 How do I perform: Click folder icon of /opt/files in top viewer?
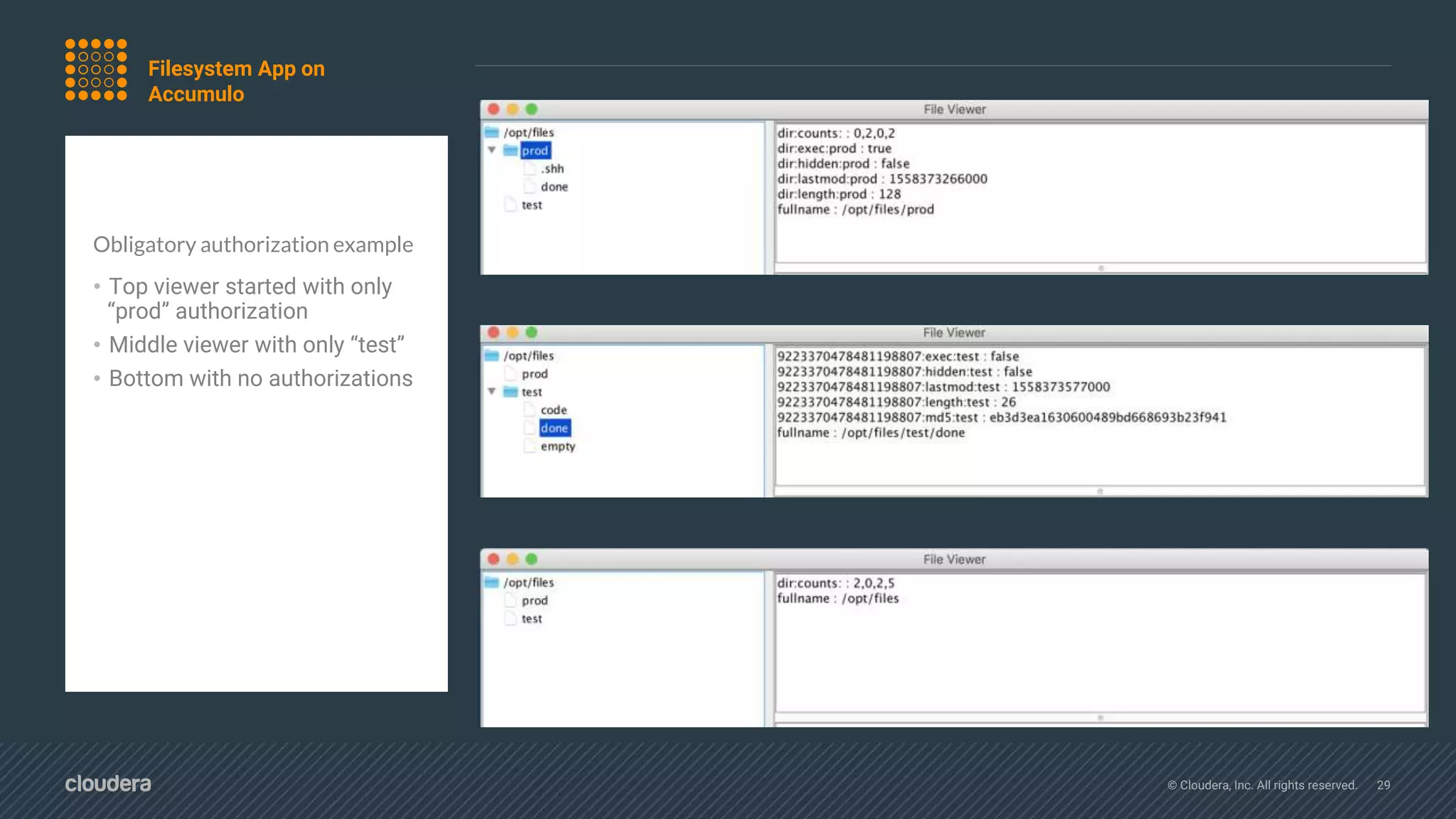coord(492,132)
